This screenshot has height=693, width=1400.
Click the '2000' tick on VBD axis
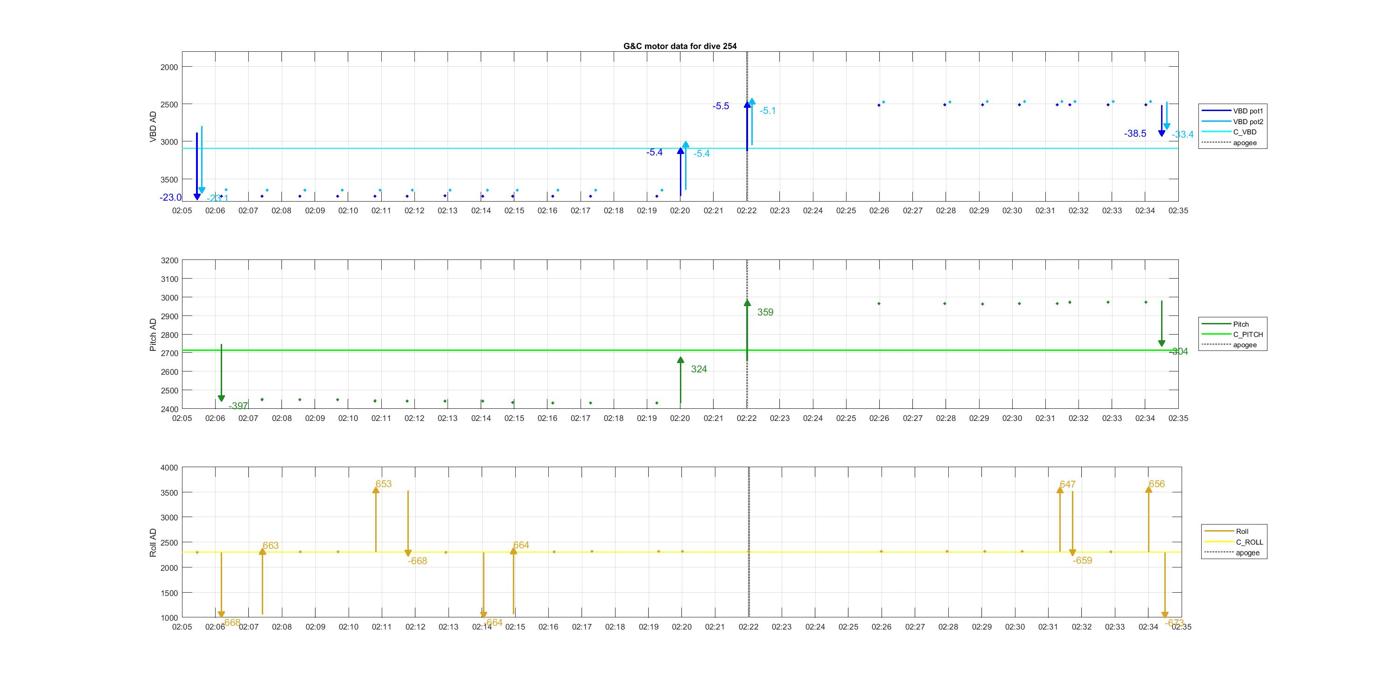pos(169,67)
